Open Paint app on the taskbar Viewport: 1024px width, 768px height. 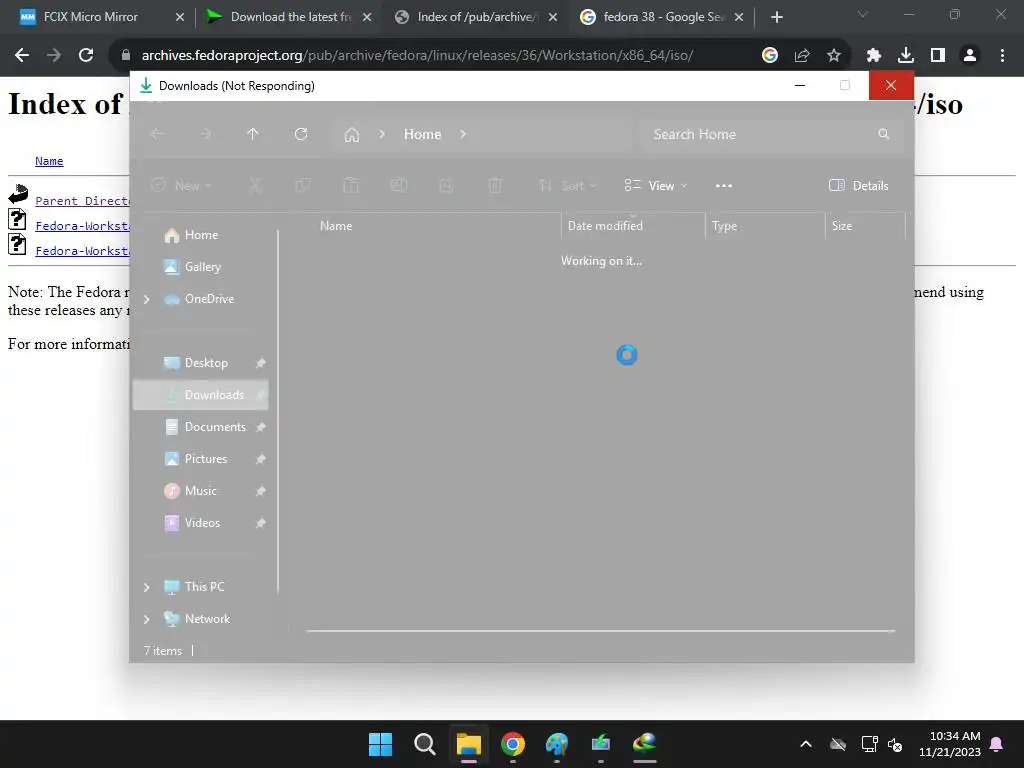[x=557, y=744]
